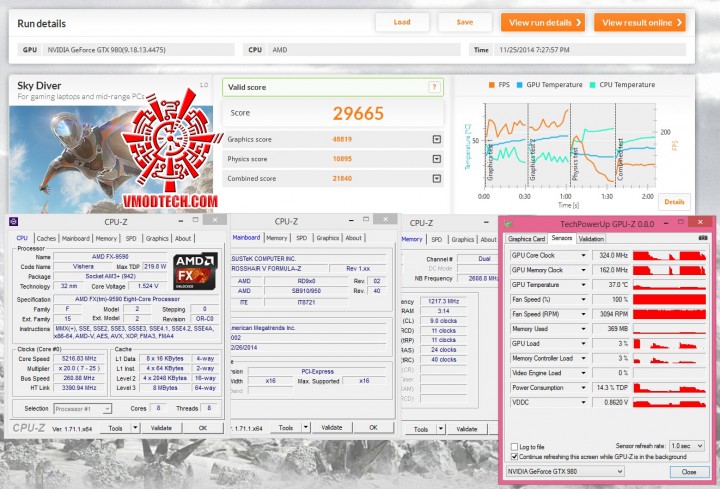Toggle continue refreshing in background checkbox
This screenshot has width=720, height=489.
pyautogui.click(x=514, y=456)
